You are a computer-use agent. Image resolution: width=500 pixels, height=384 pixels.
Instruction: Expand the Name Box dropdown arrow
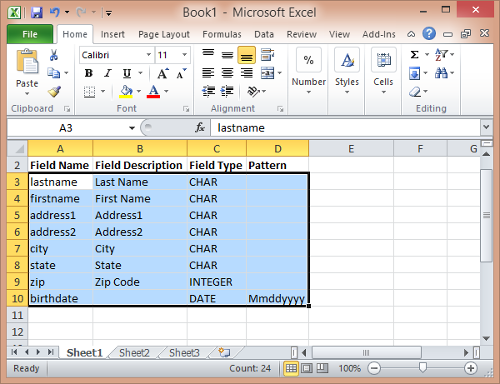pos(132,128)
